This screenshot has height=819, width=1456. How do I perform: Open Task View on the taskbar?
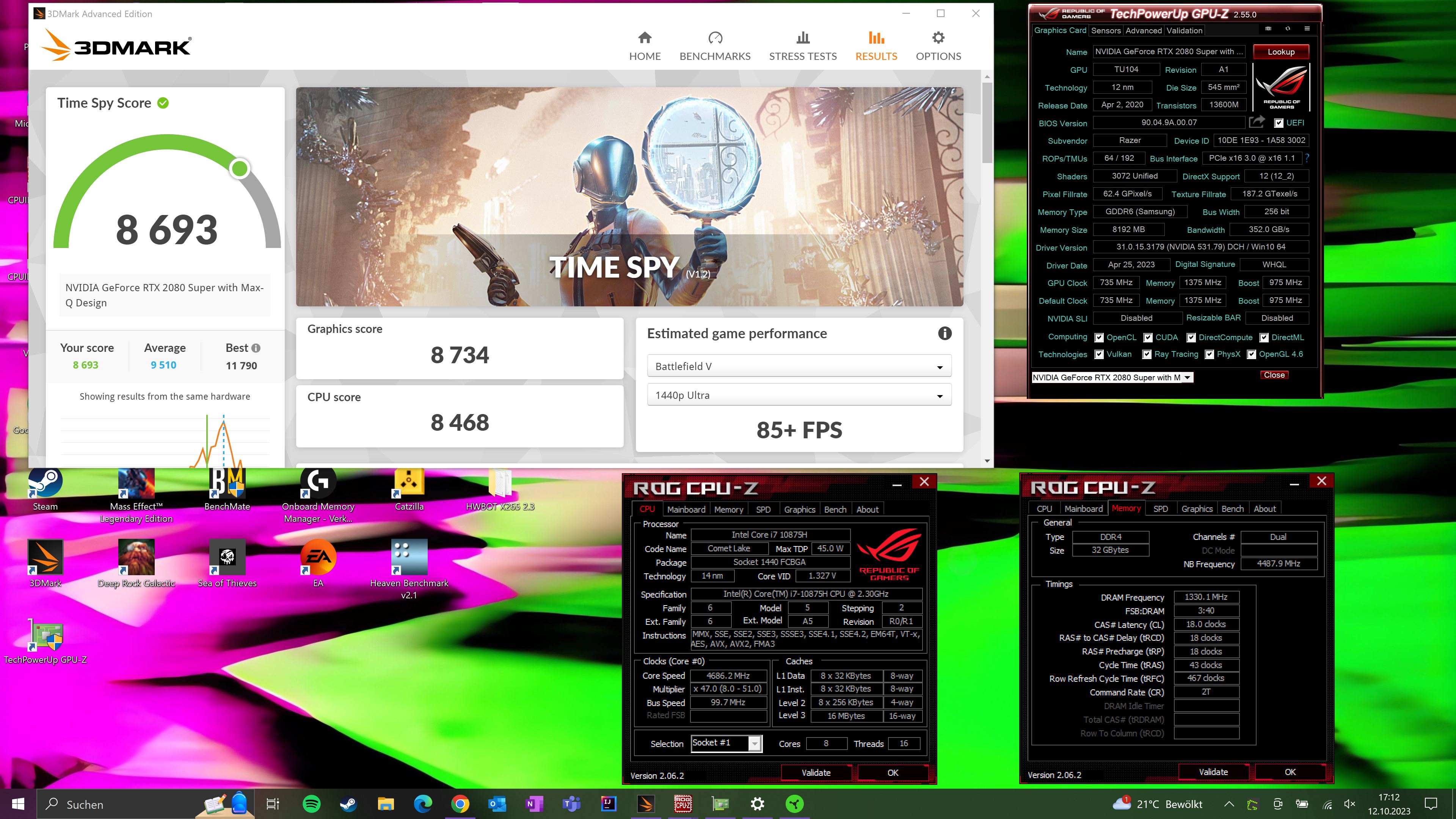click(273, 804)
